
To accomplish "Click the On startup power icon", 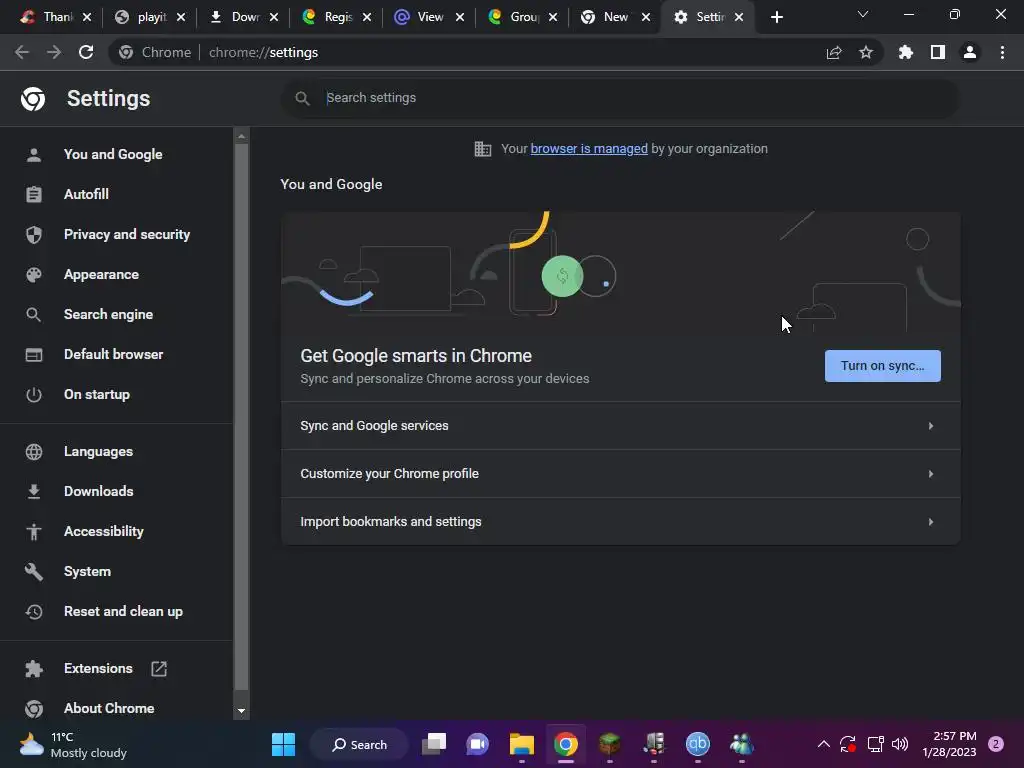I will 34,394.
